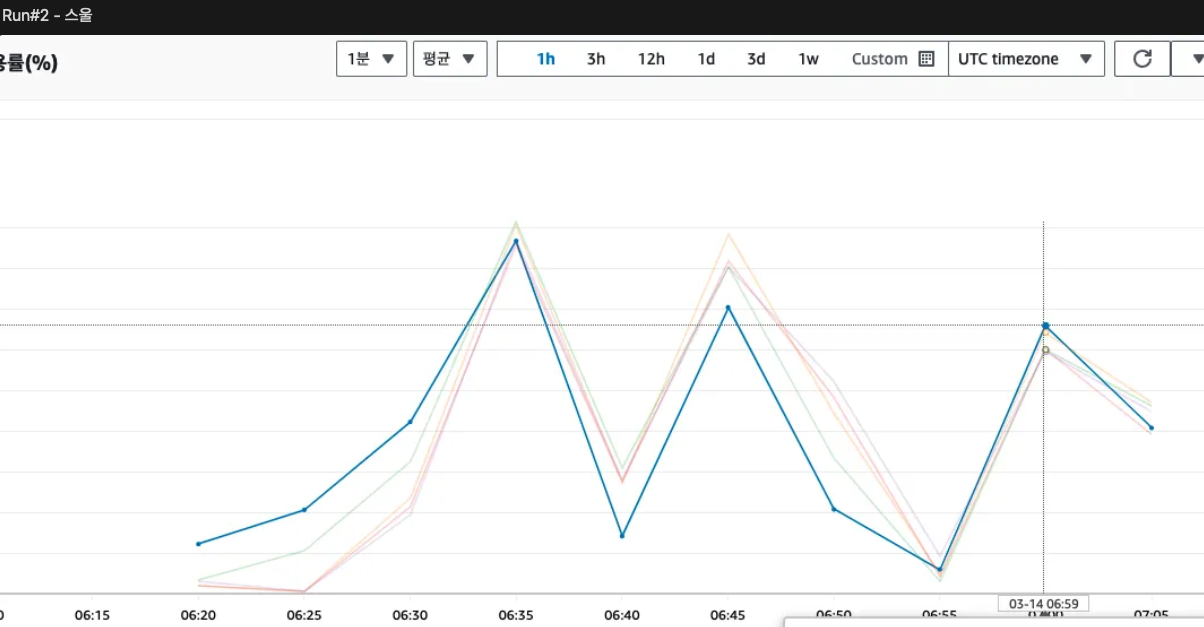Click the refresh graph icon

[x=1142, y=59]
